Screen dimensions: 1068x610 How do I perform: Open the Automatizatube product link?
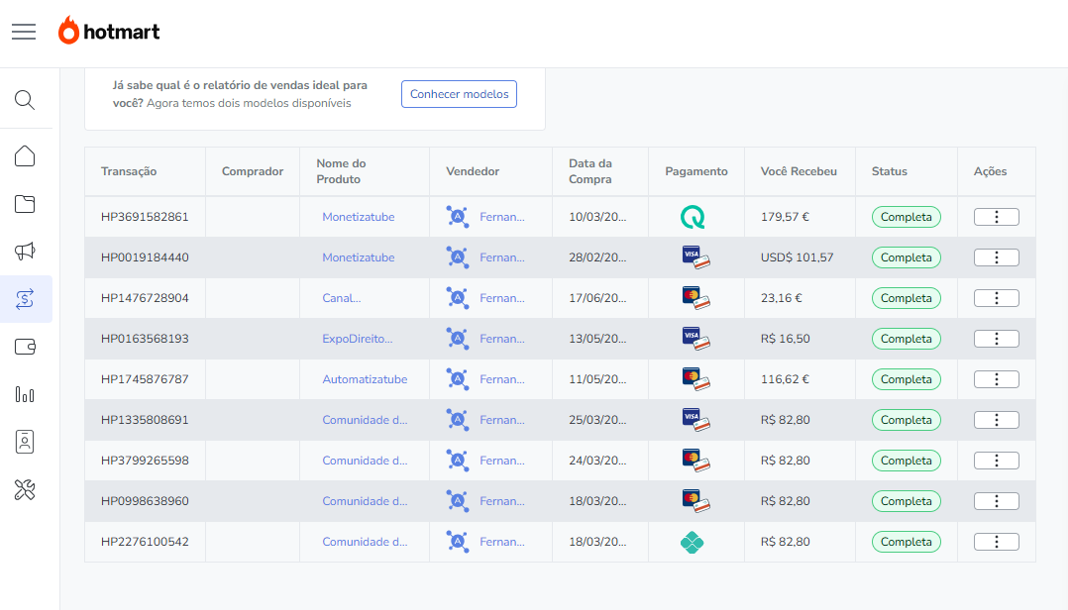tap(364, 379)
